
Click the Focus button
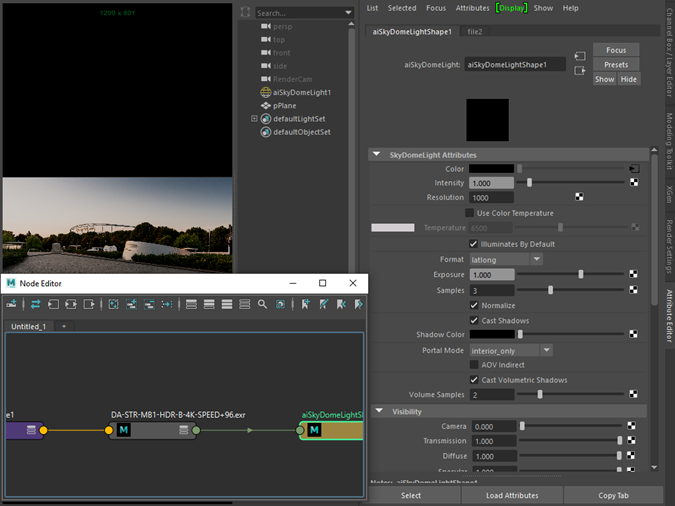tap(616, 50)
